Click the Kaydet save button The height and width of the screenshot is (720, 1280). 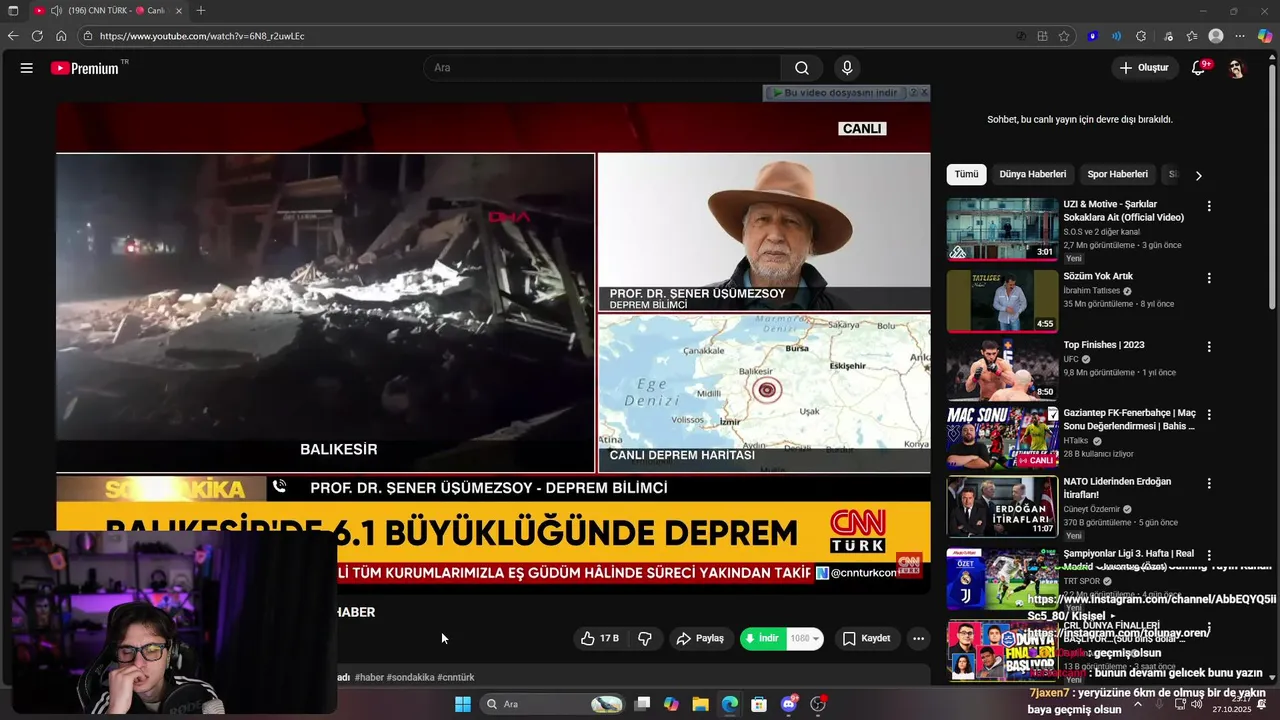[x=866, y=638]
